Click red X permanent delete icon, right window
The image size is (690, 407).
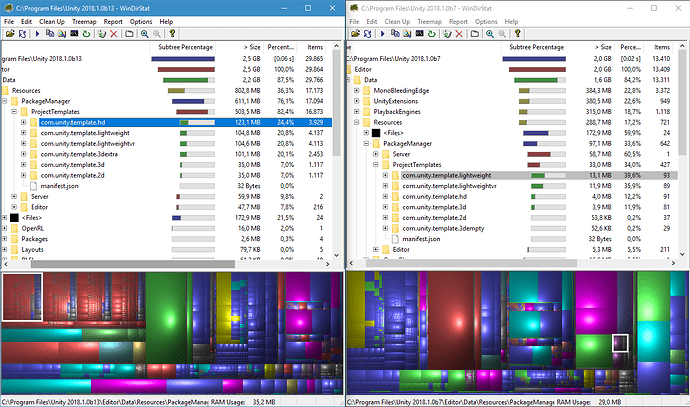coord(459,33)
